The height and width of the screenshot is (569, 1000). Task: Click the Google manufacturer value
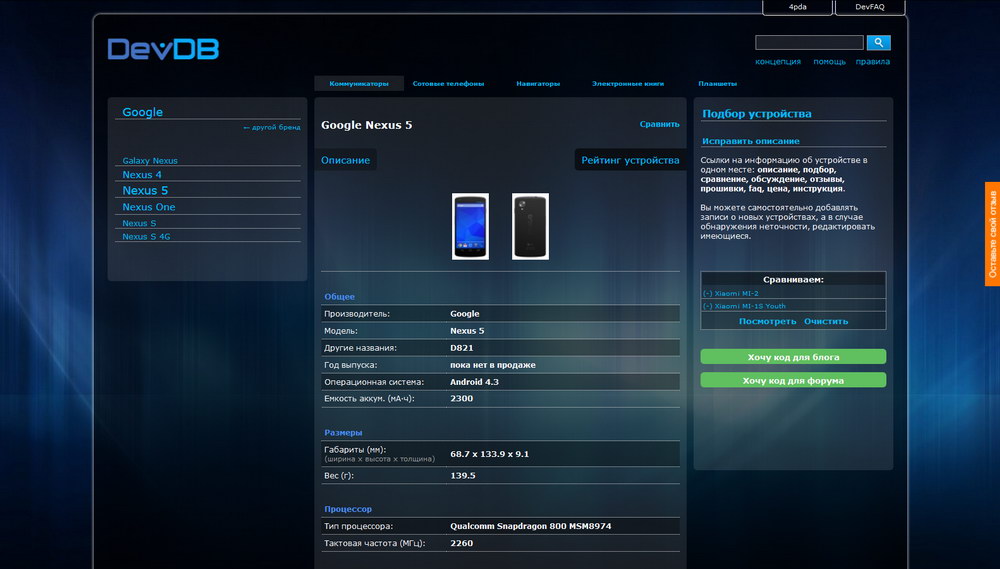pyautogui.click(x=465, y=314)
